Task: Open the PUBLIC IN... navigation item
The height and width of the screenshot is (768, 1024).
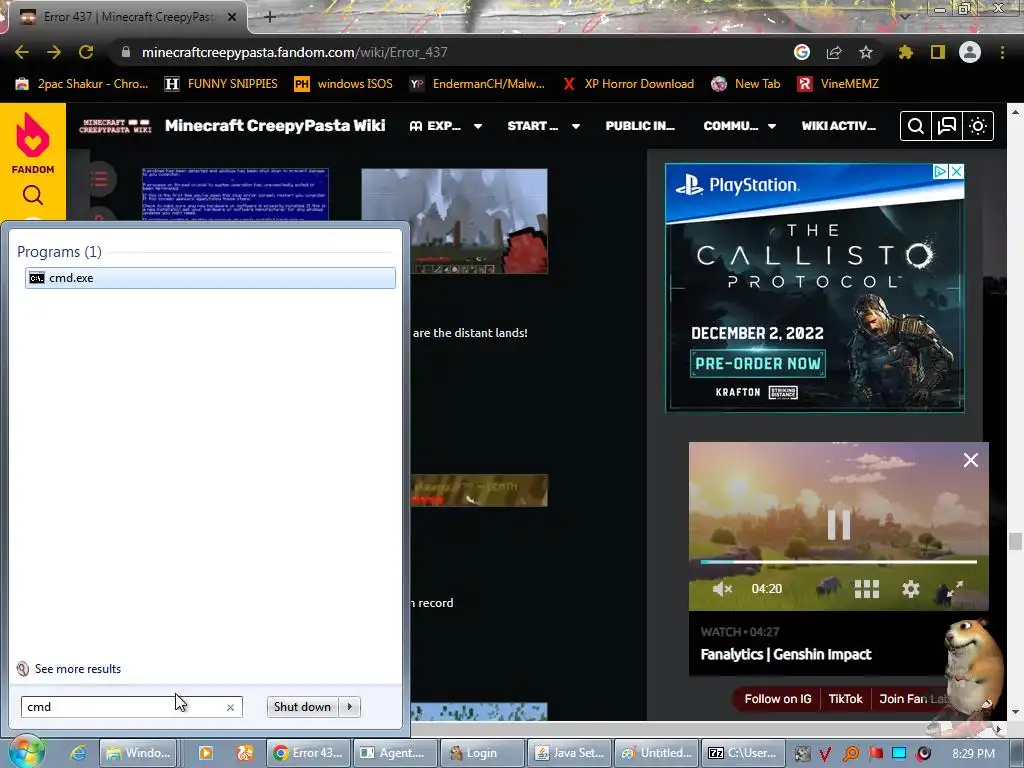Action: pos(640,126)
